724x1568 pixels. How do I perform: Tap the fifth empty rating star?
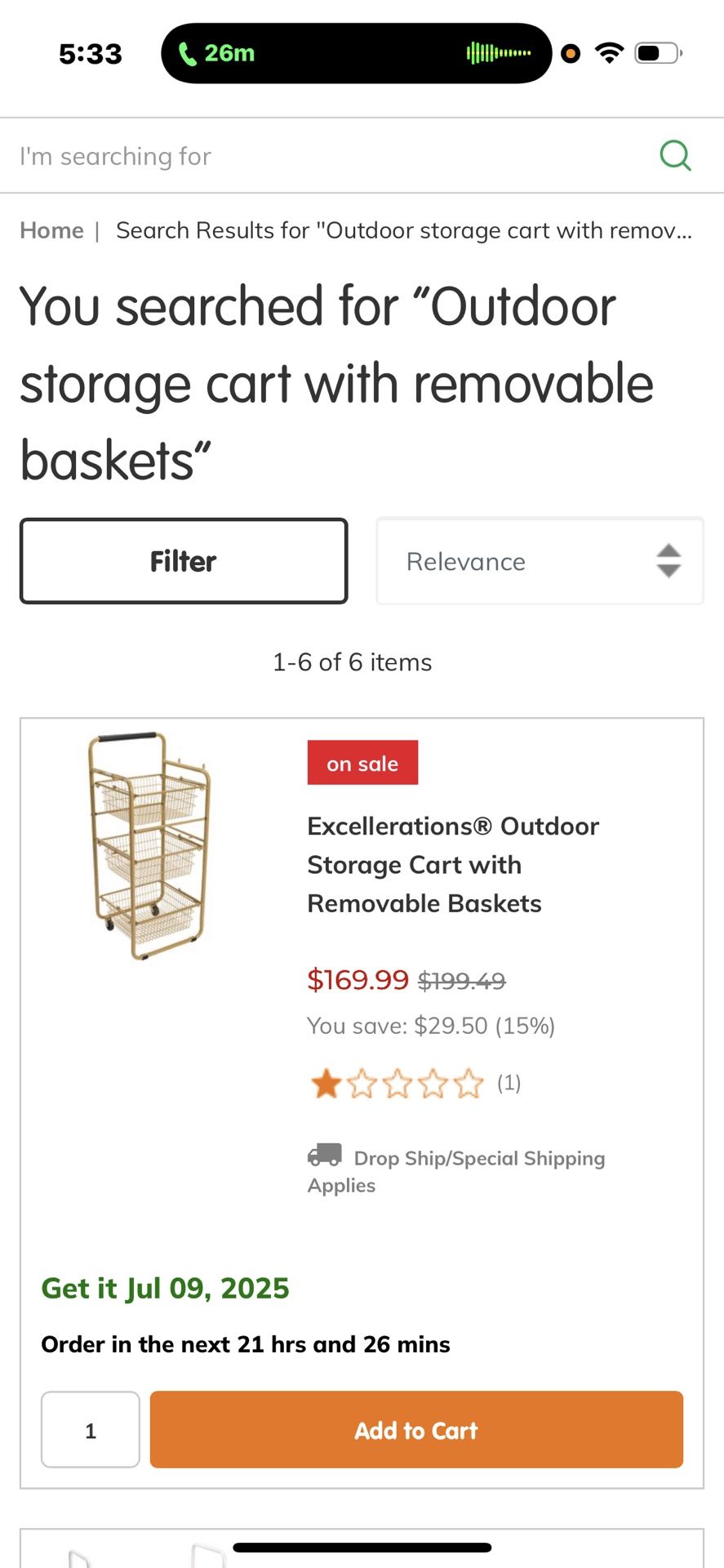click(469, 1084)
